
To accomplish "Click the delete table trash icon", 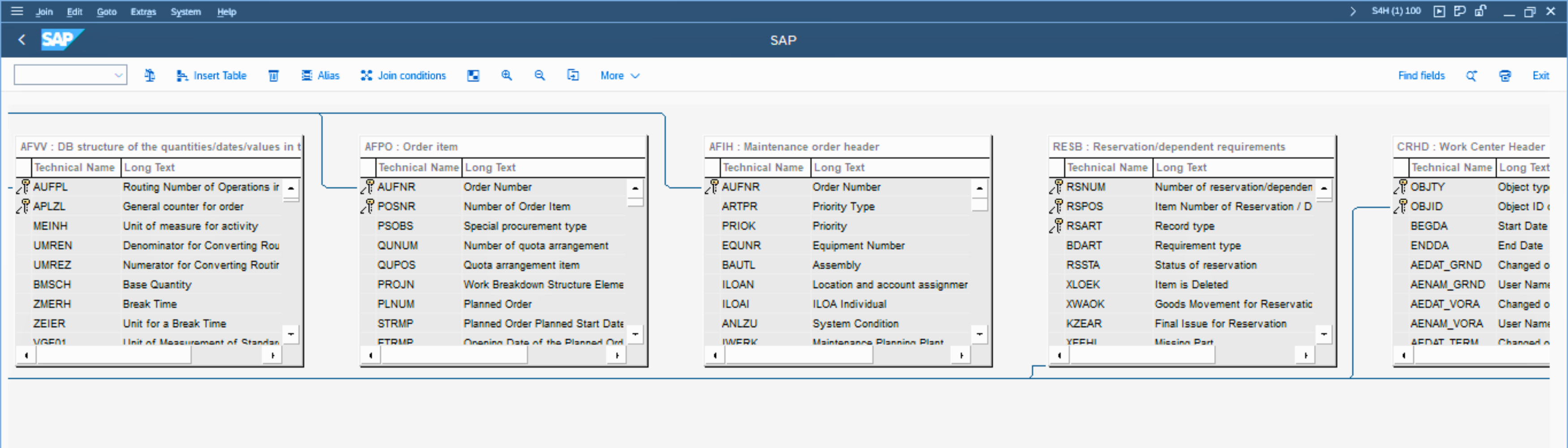I will [273, 75].
